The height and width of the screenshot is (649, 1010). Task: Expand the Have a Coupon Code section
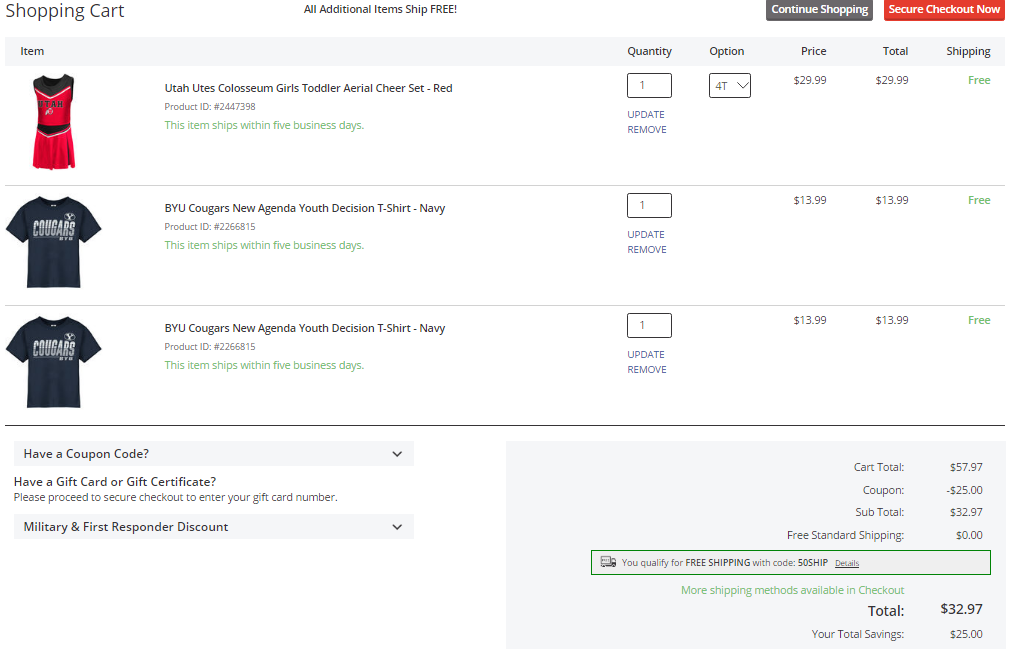click(x=213, y=454)
